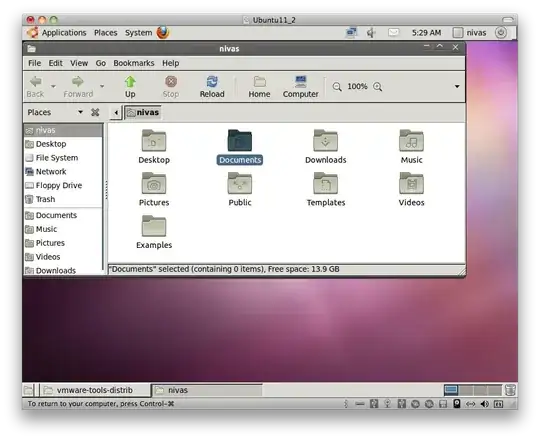Open the View menu
Viewport: 540px width, 440px height.
click(79, 63)
